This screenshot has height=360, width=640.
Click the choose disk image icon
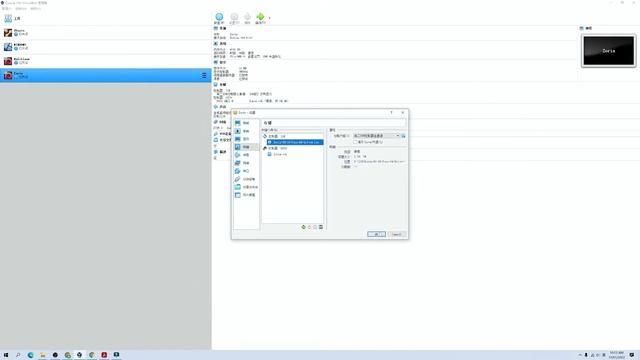coord(404,136)
